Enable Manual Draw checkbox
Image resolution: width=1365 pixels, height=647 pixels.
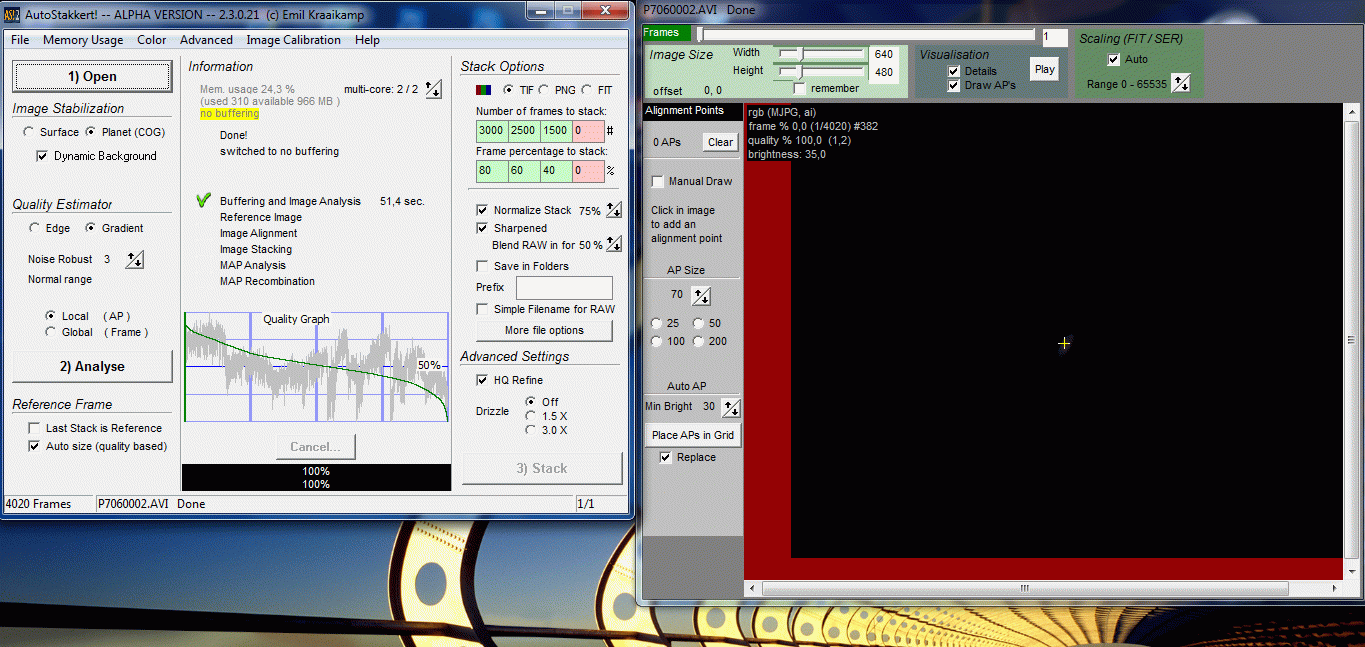[x=657, y=181]
